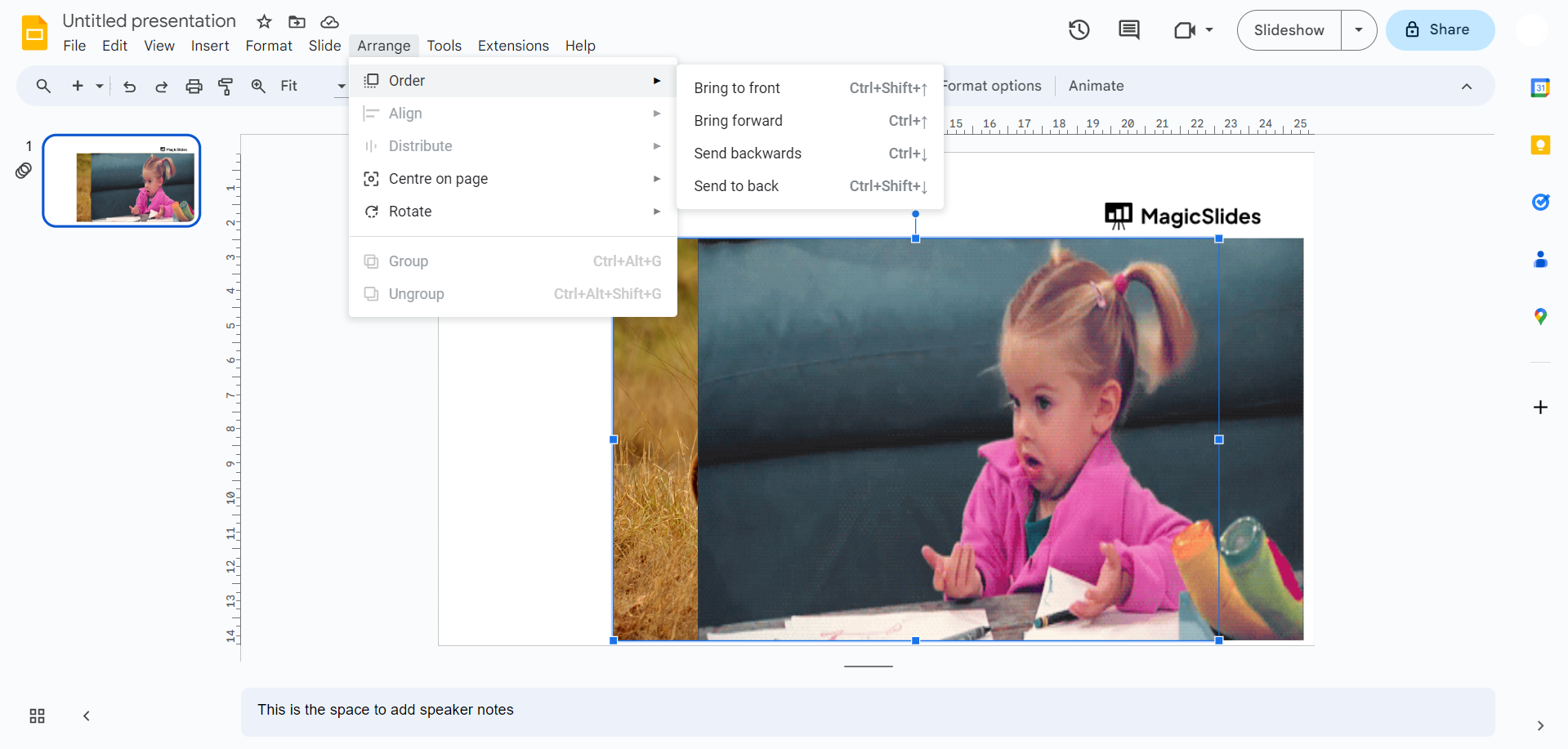
Task: Open the Slideshow options dropdown arrow
Action: (x=1359, y=30)
